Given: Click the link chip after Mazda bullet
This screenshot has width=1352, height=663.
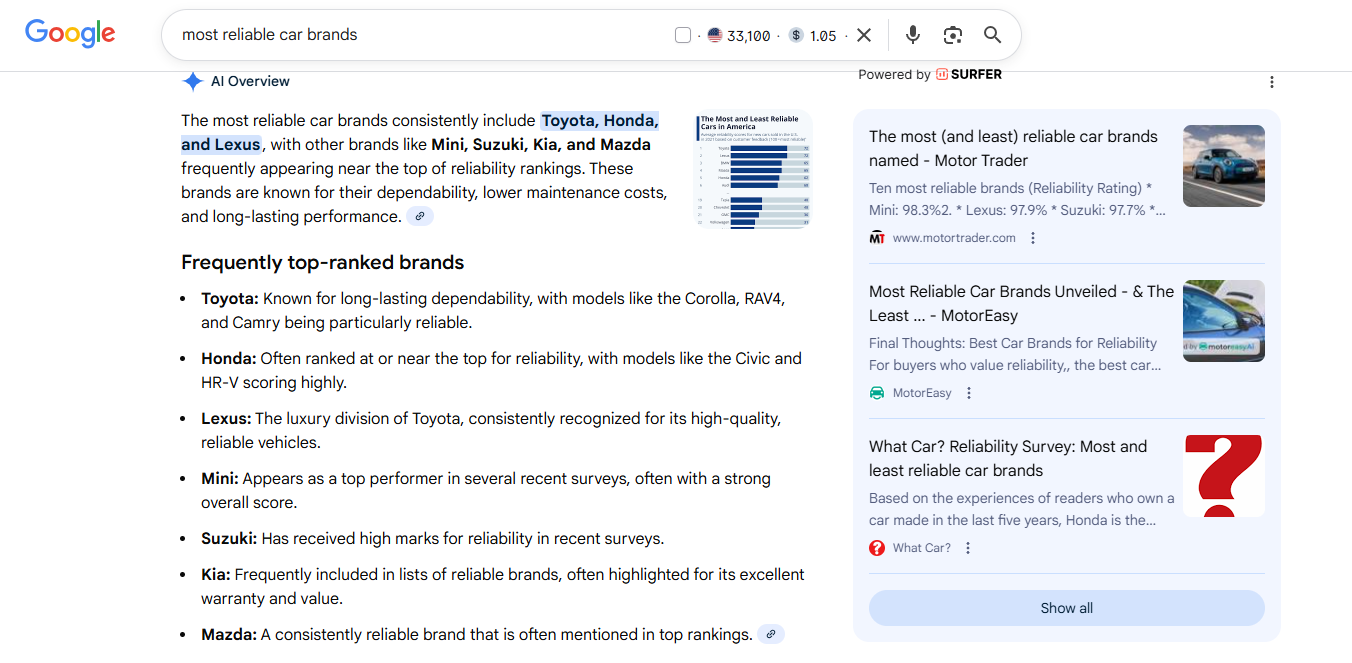Looking at the screenshot, I should [x=771, y=634].
